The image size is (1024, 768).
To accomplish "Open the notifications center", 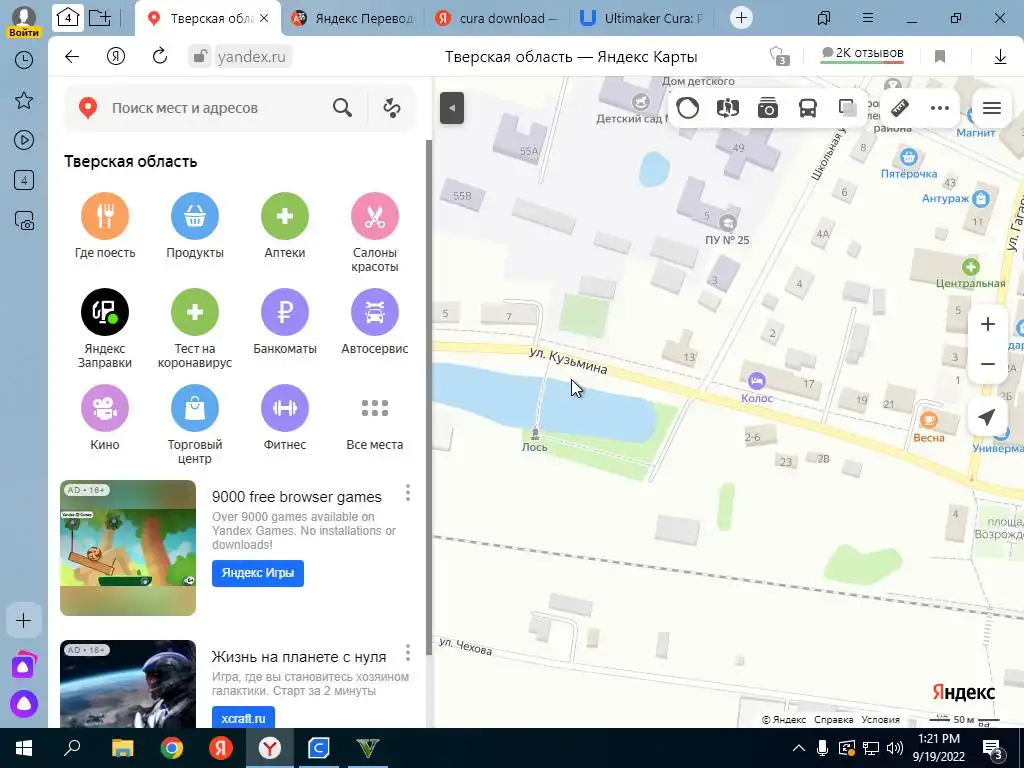I will click(993, 748).
